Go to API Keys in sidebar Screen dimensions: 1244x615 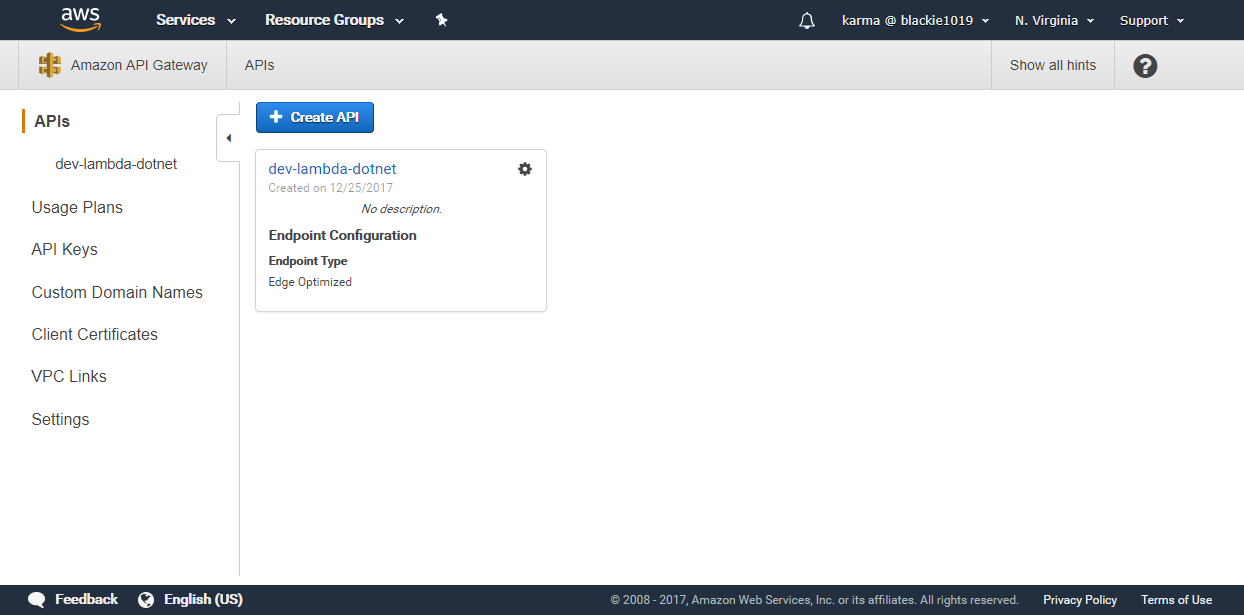click(65, 250)
